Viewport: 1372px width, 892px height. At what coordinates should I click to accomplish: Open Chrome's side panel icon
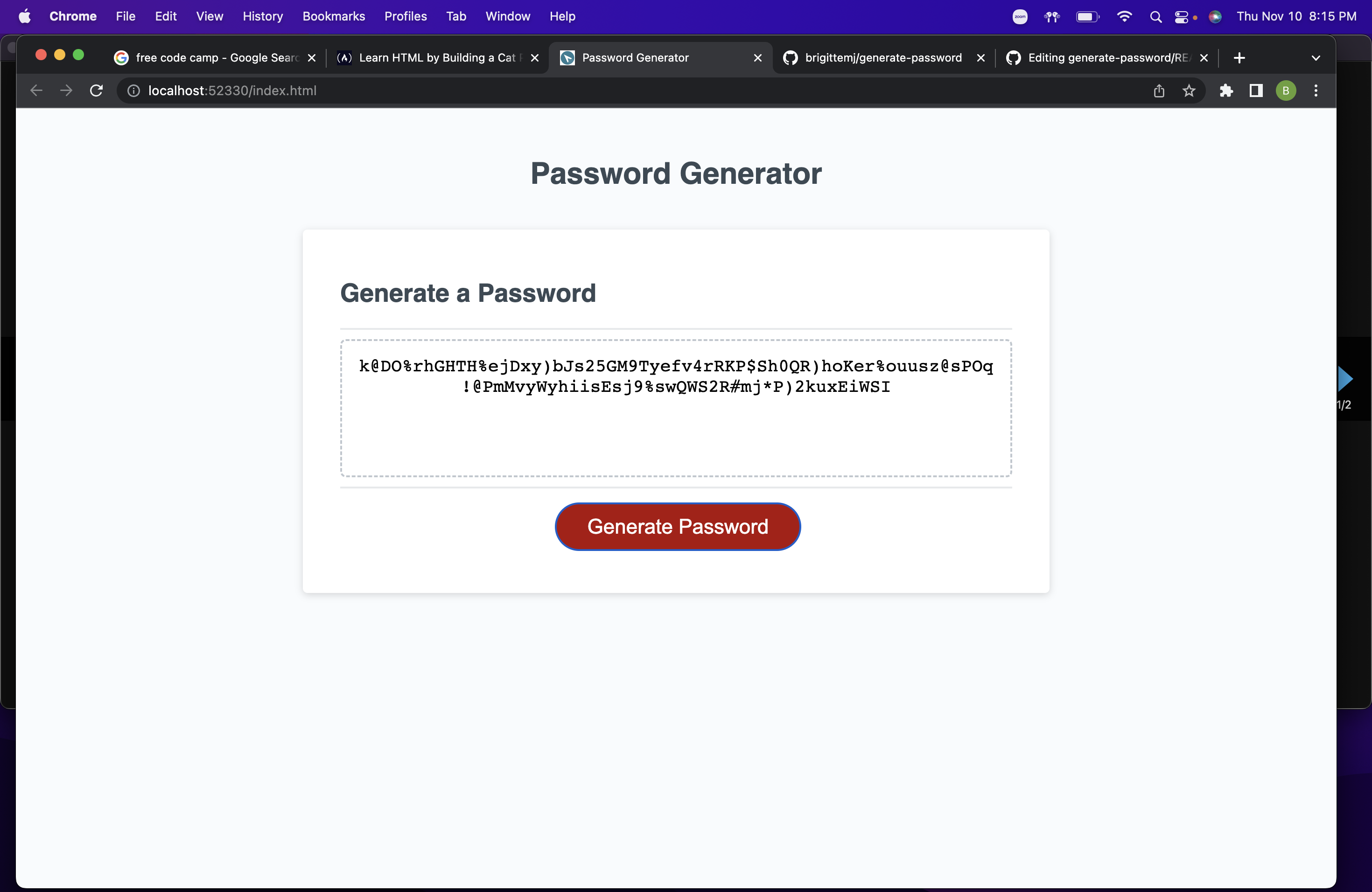1255,91
